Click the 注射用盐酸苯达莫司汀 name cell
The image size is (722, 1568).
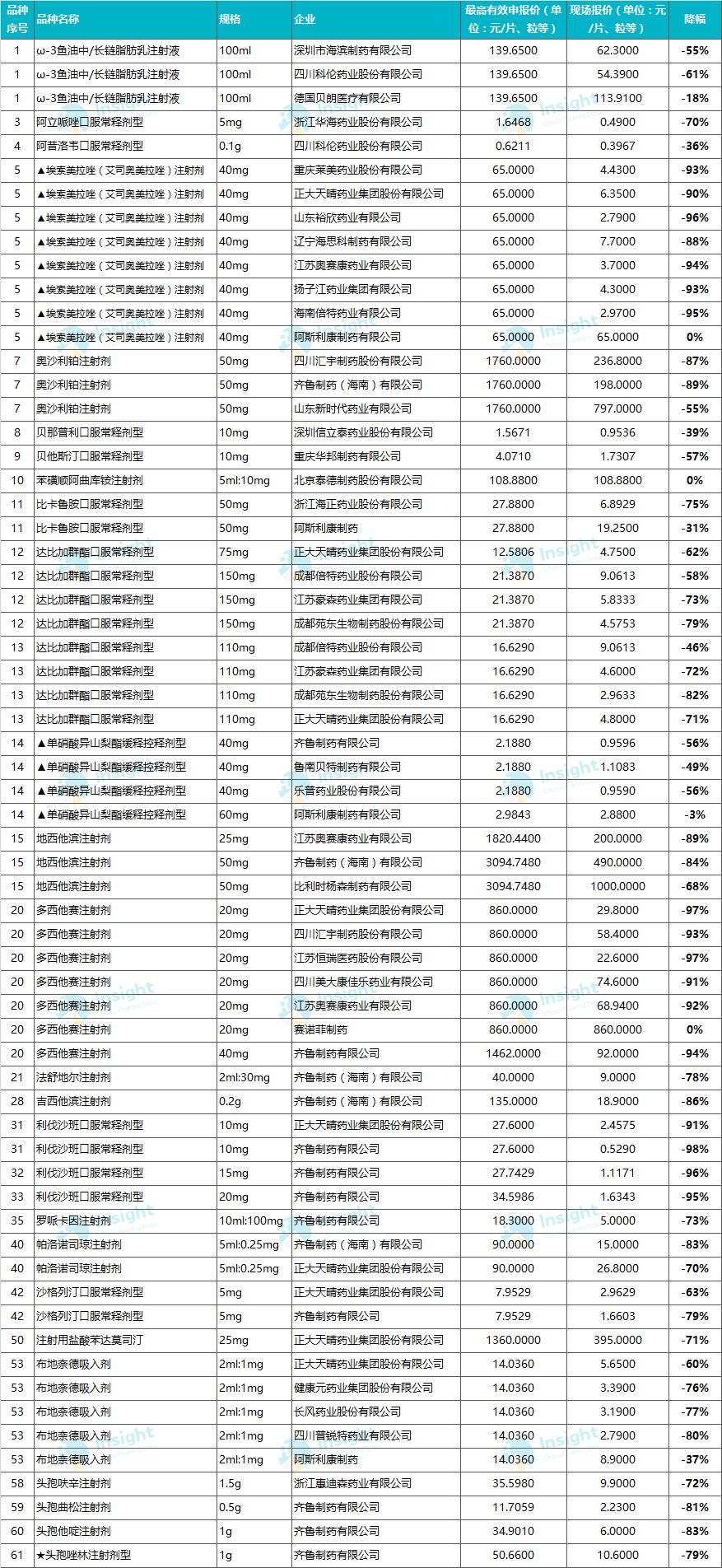pyautogui.click(x=90, y=1340)
